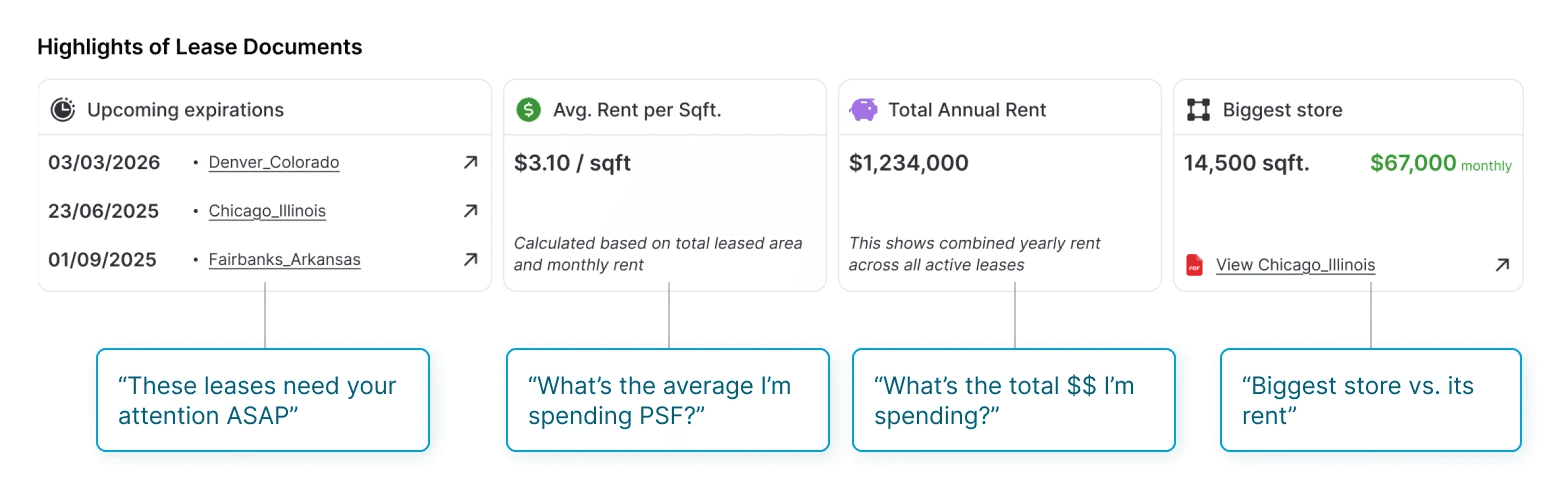
Task: Click the Total Annual Rent card header
Action: coord(967,110)
